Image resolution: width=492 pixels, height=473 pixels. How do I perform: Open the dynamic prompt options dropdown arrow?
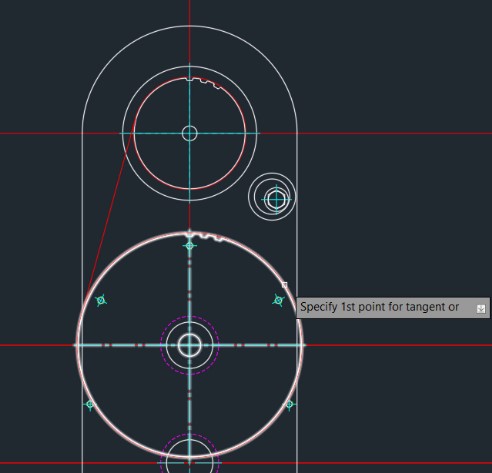click(x=481, y=309)
